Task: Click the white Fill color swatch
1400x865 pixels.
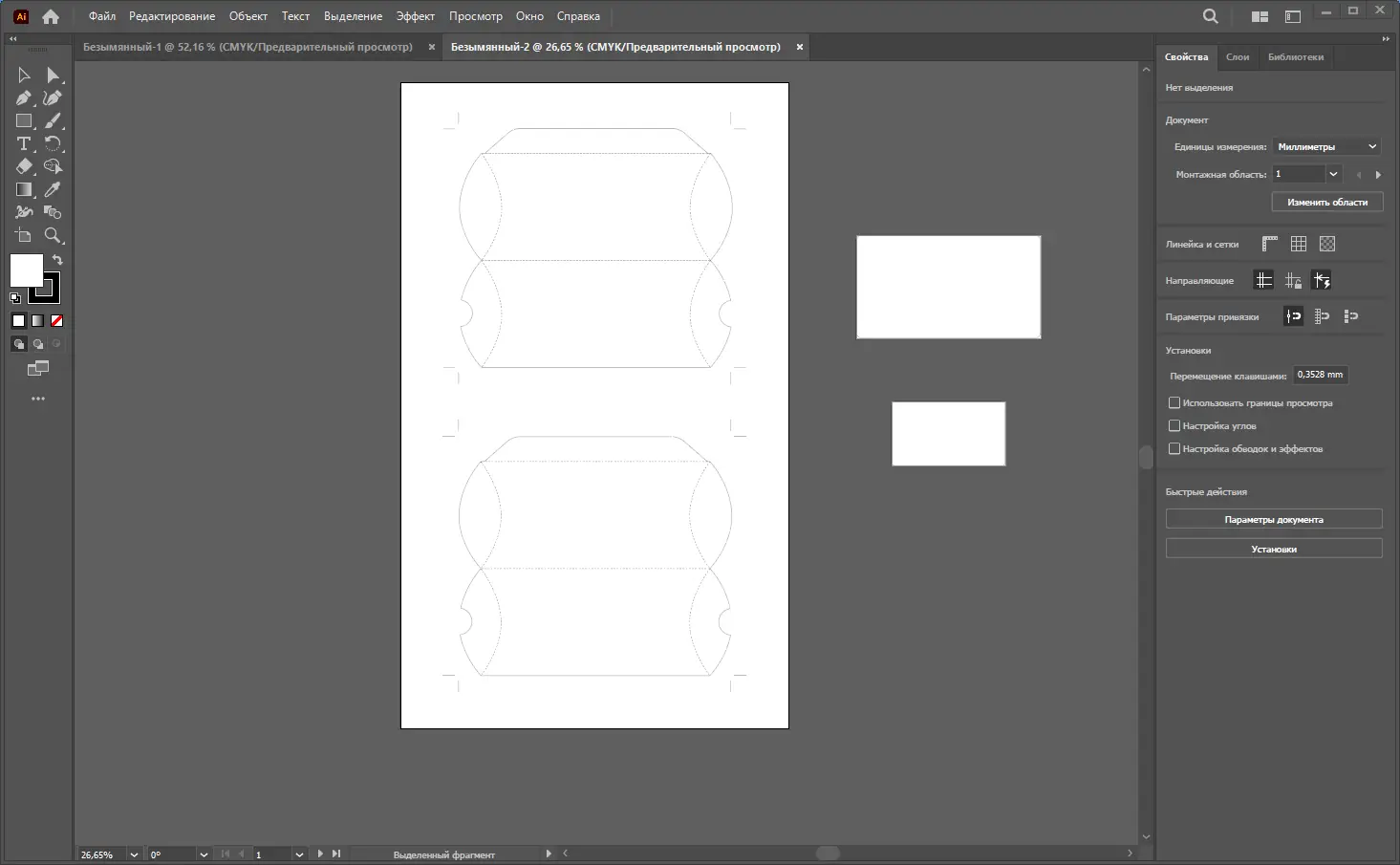Action: (26, 270)
